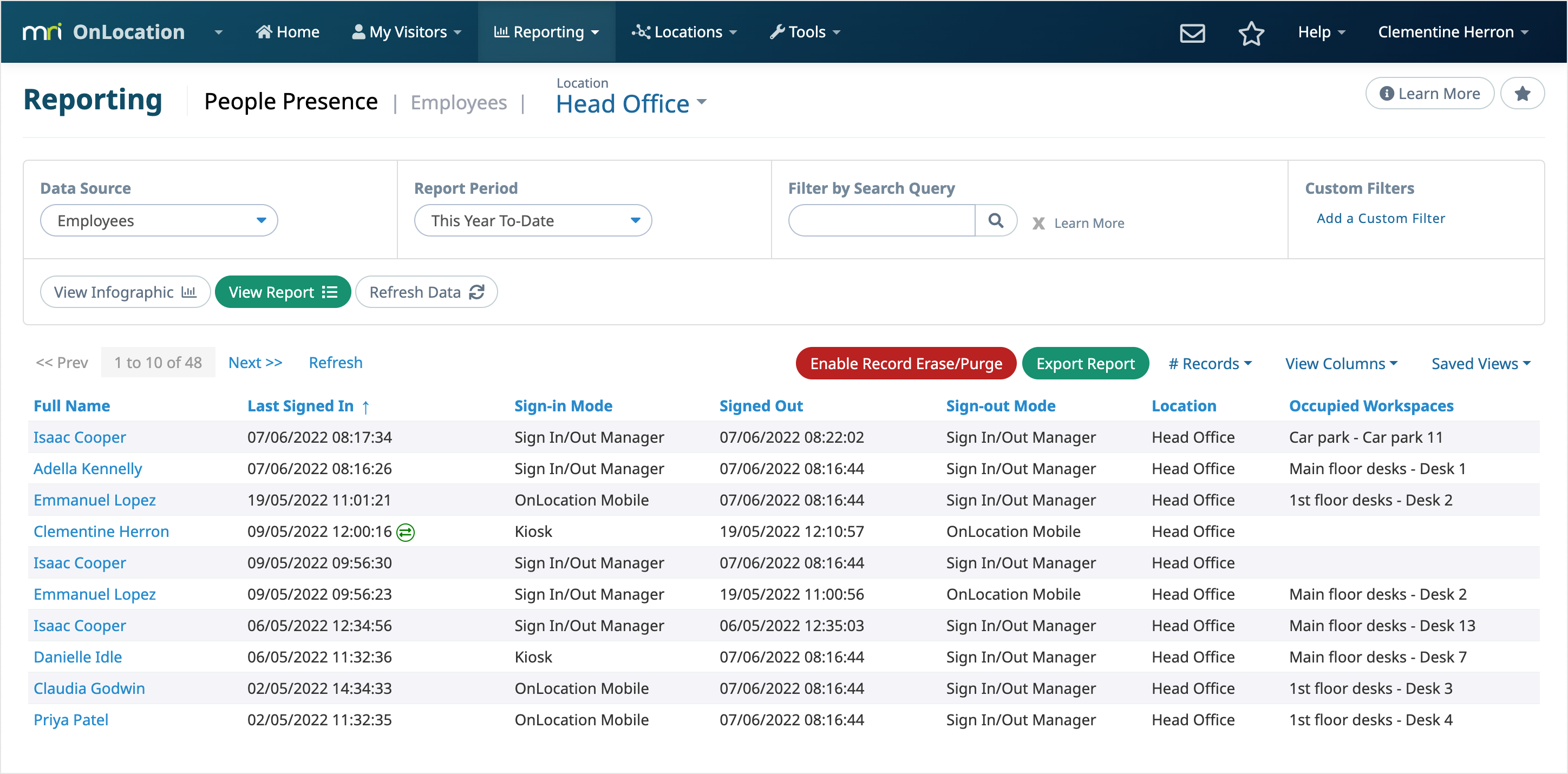Click the '19/05/2022 12:10:57' signed out cell
This screenshot has width=1568, height=774.
coord(791,531)
